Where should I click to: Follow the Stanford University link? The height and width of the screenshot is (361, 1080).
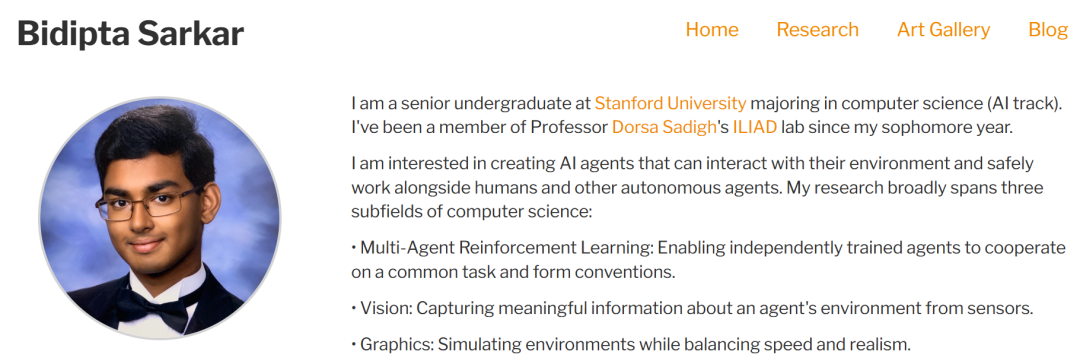(x=670, y=103)
